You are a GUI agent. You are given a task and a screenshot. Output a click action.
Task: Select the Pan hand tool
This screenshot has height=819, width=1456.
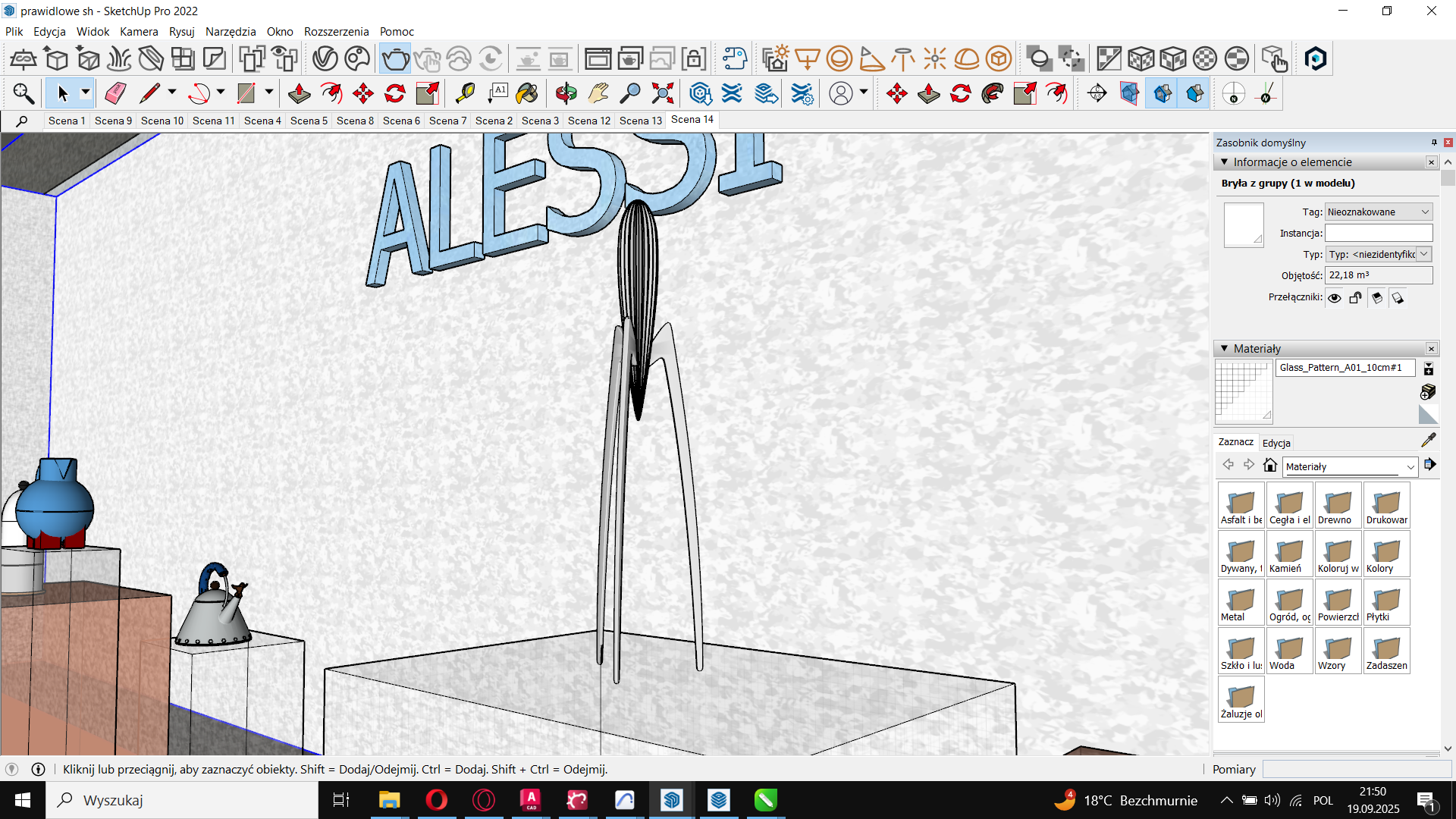[598, 93]
